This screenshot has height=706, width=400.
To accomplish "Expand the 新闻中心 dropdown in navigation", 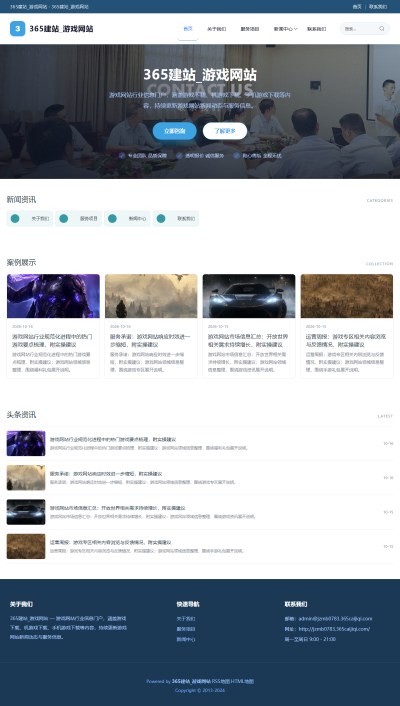I will (285, 29).
